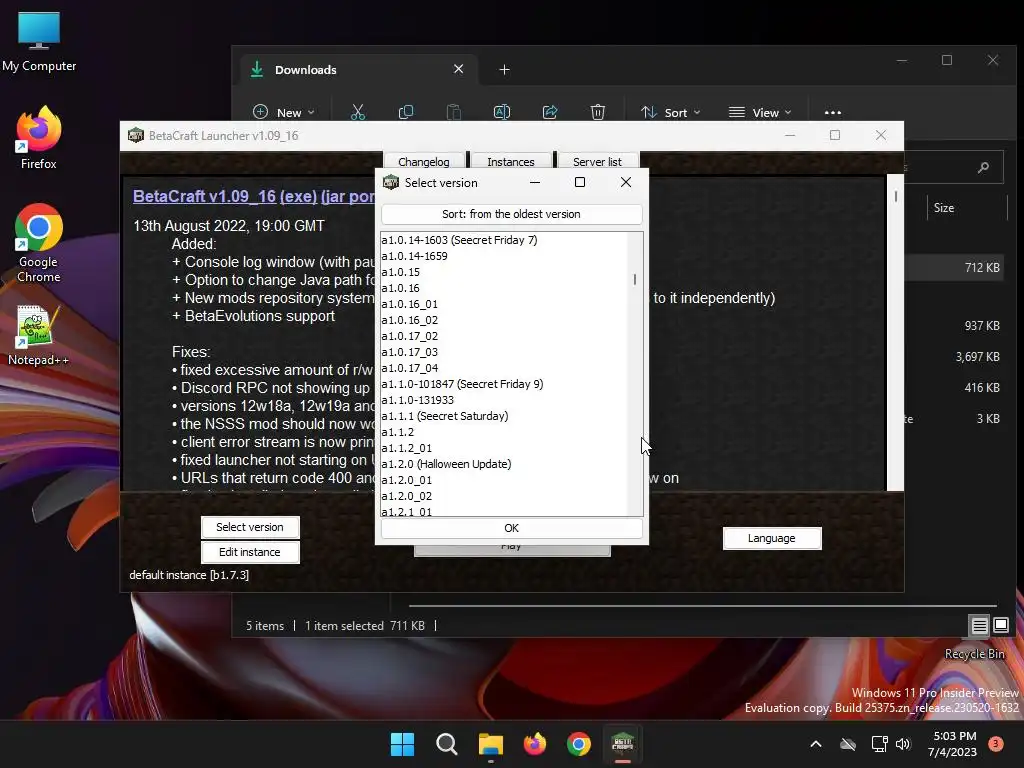1024x768 pixels.
Task: Open File Explorer from the taskbar
Action: [x=490, y=744]
